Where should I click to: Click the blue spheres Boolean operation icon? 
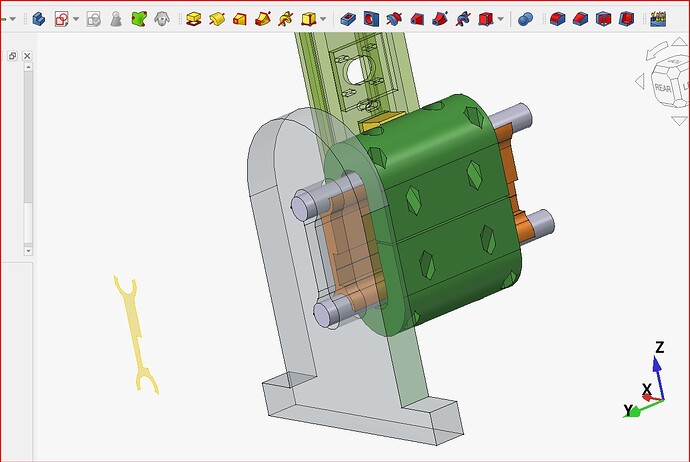coord(525,19)
